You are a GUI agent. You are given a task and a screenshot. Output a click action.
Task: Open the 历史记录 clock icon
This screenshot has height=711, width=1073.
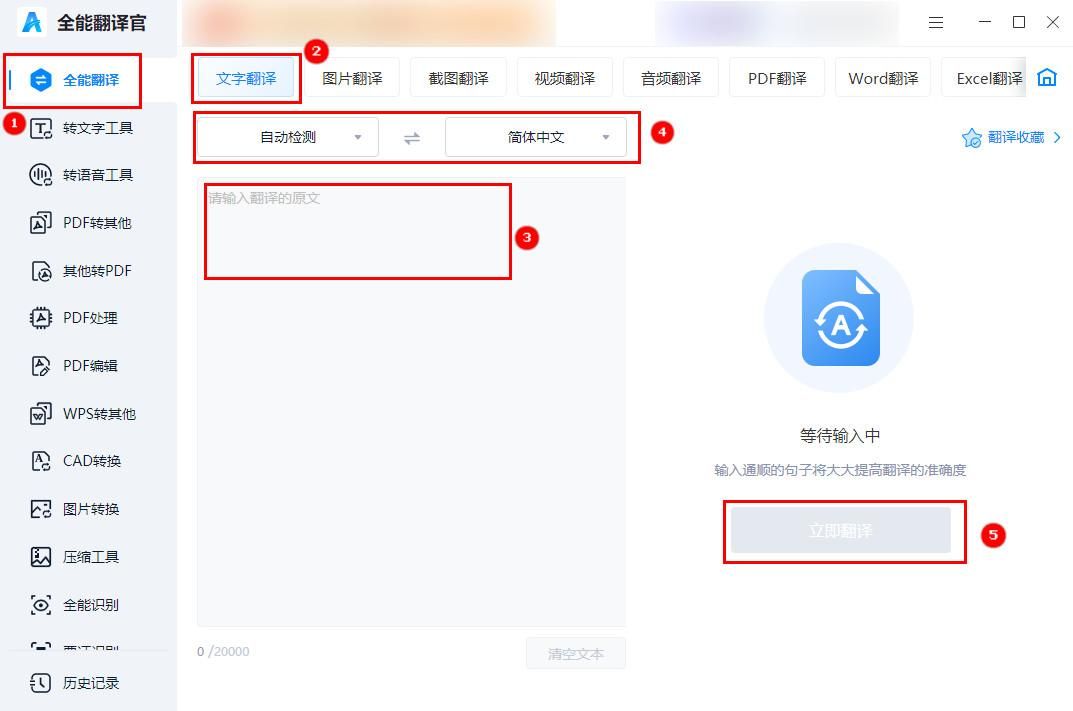[x=40, y=683]
